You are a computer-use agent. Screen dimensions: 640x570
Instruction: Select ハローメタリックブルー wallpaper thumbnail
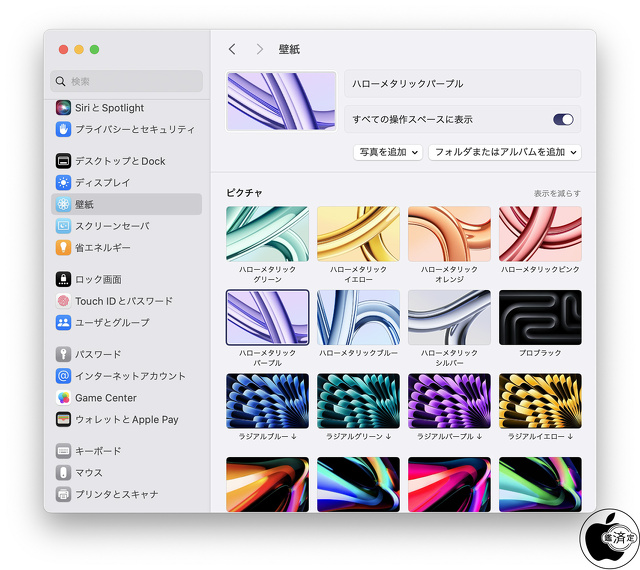pyautogui.click(x=358, y=318)
